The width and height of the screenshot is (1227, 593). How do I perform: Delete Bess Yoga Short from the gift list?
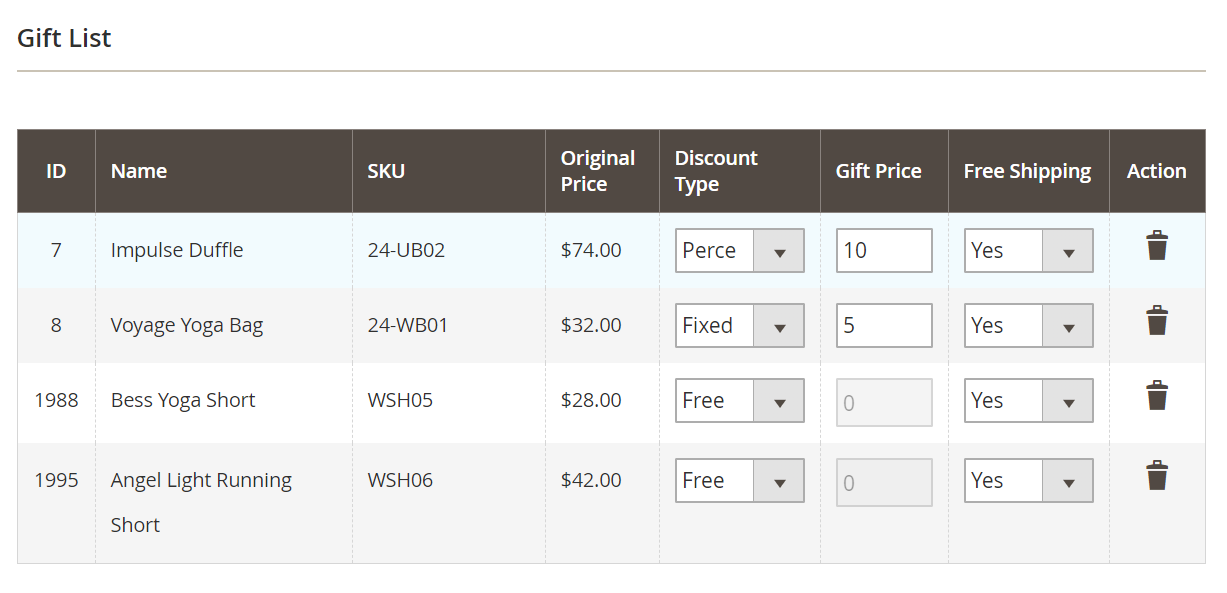coord(1157,393)
